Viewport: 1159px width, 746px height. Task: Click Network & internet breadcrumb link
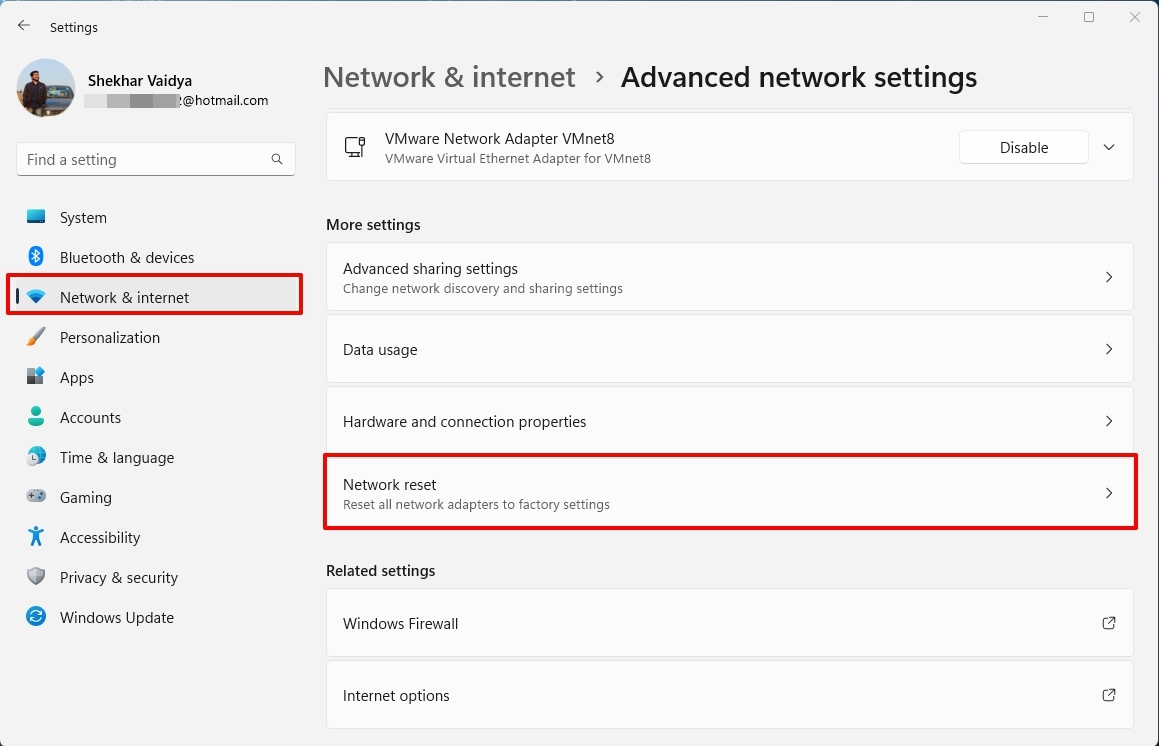click(449, 77)
